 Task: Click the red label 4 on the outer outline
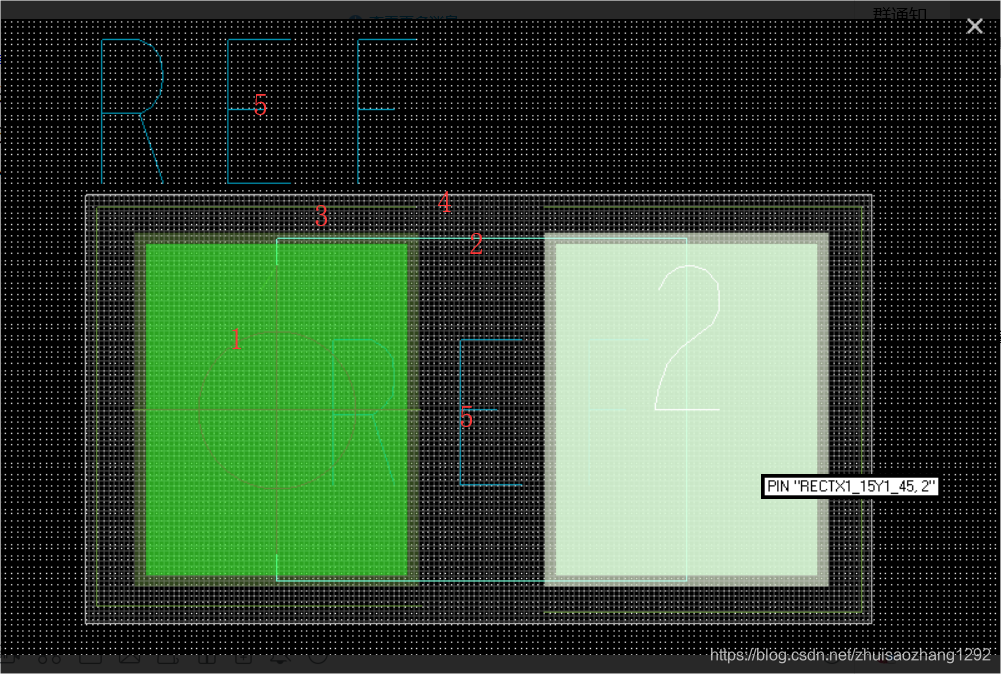point(444,204)
